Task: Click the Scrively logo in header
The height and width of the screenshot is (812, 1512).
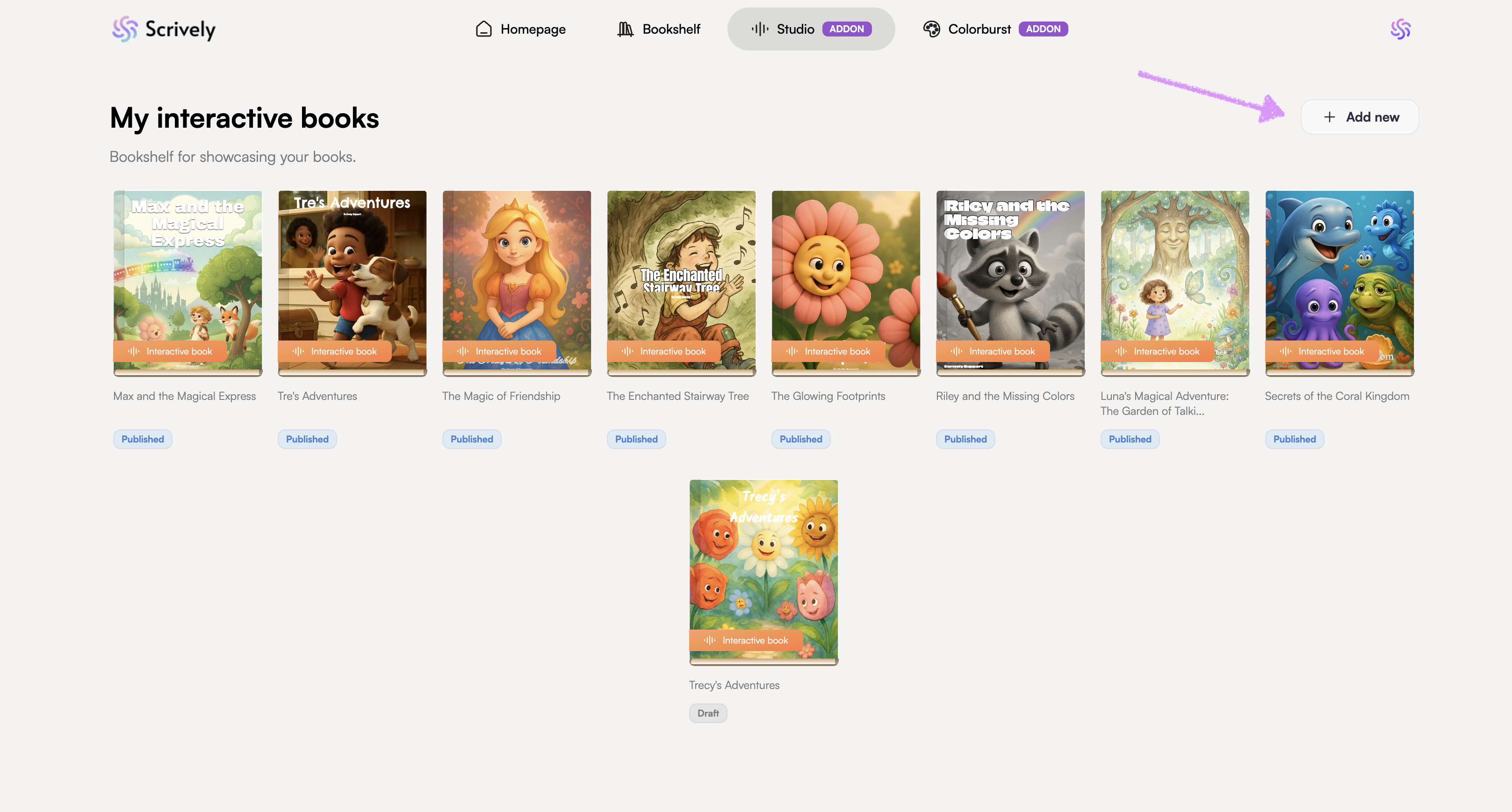Action: point(164,29)
